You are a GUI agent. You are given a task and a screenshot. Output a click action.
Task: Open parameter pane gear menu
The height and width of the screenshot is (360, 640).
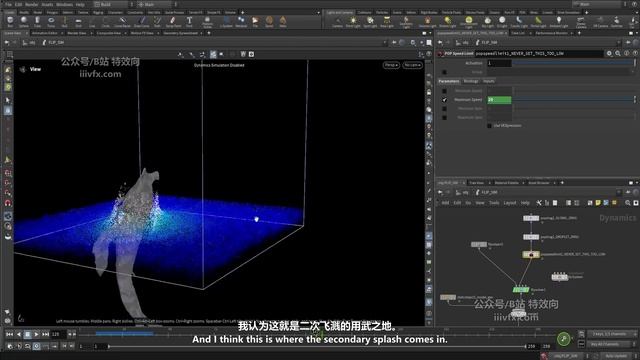tap(609, 53)
